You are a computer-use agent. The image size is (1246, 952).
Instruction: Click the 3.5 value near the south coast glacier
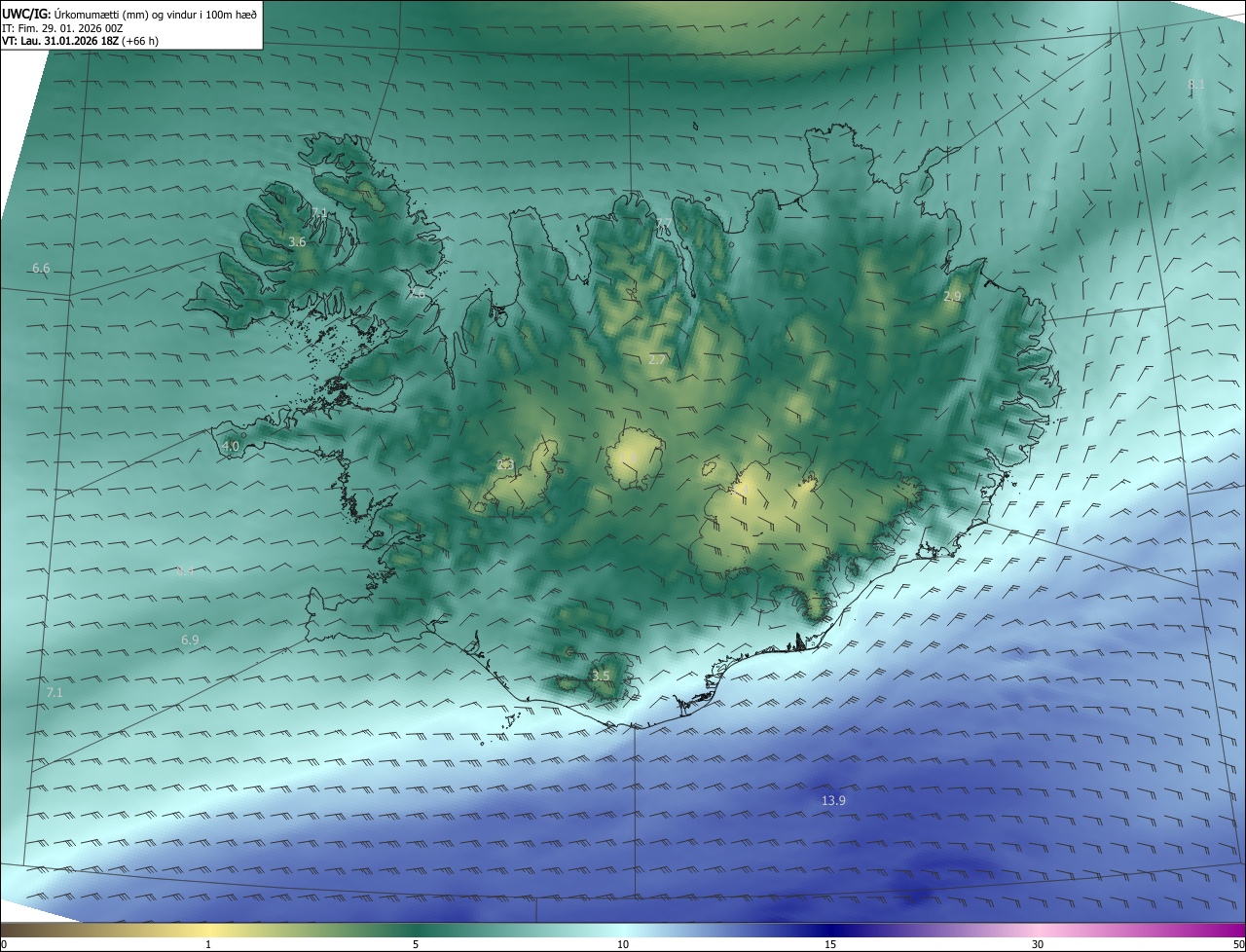click(x=601, y=676)
